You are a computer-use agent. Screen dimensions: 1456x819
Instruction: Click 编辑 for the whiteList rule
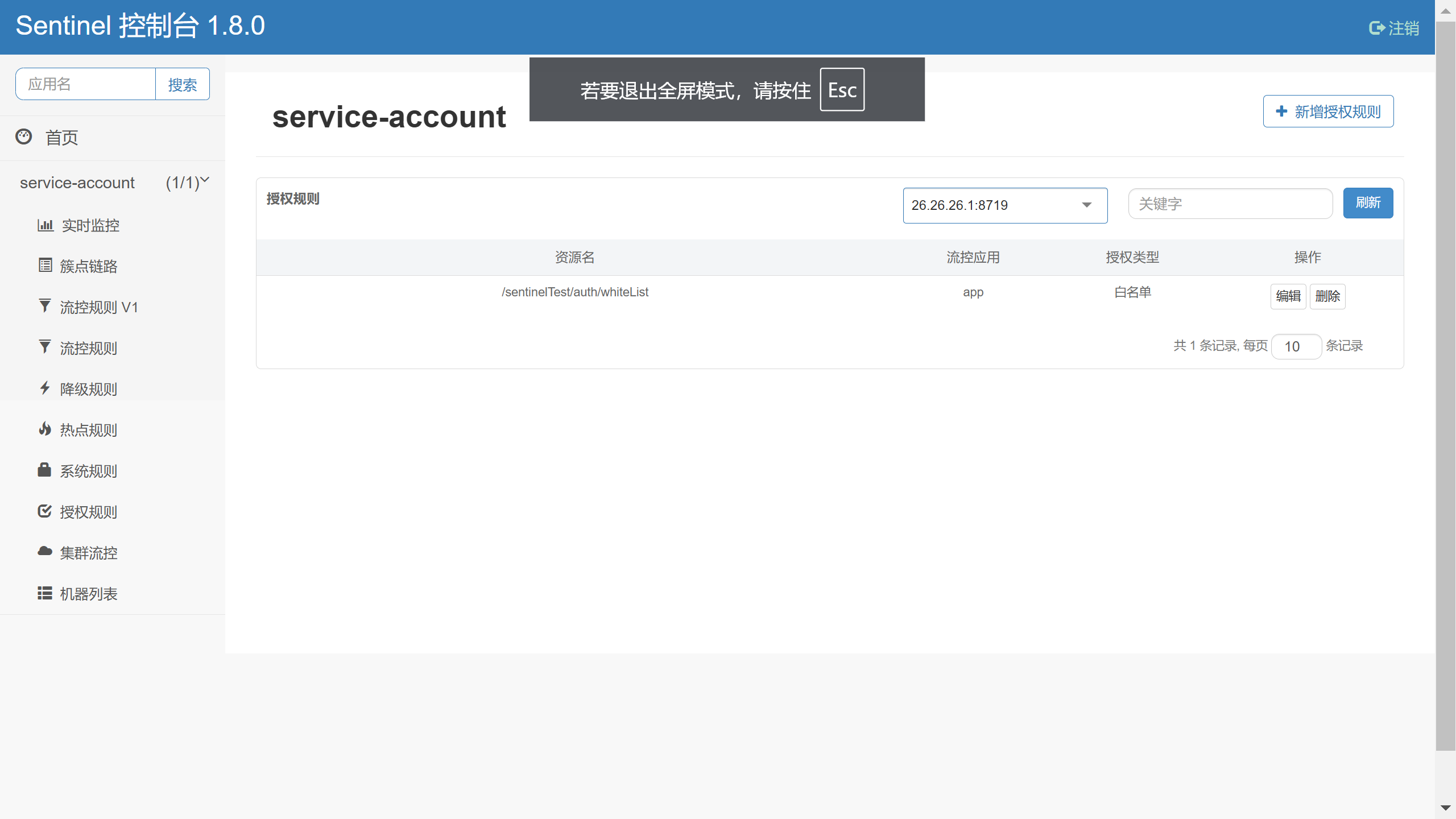(x=1288, y=296)
